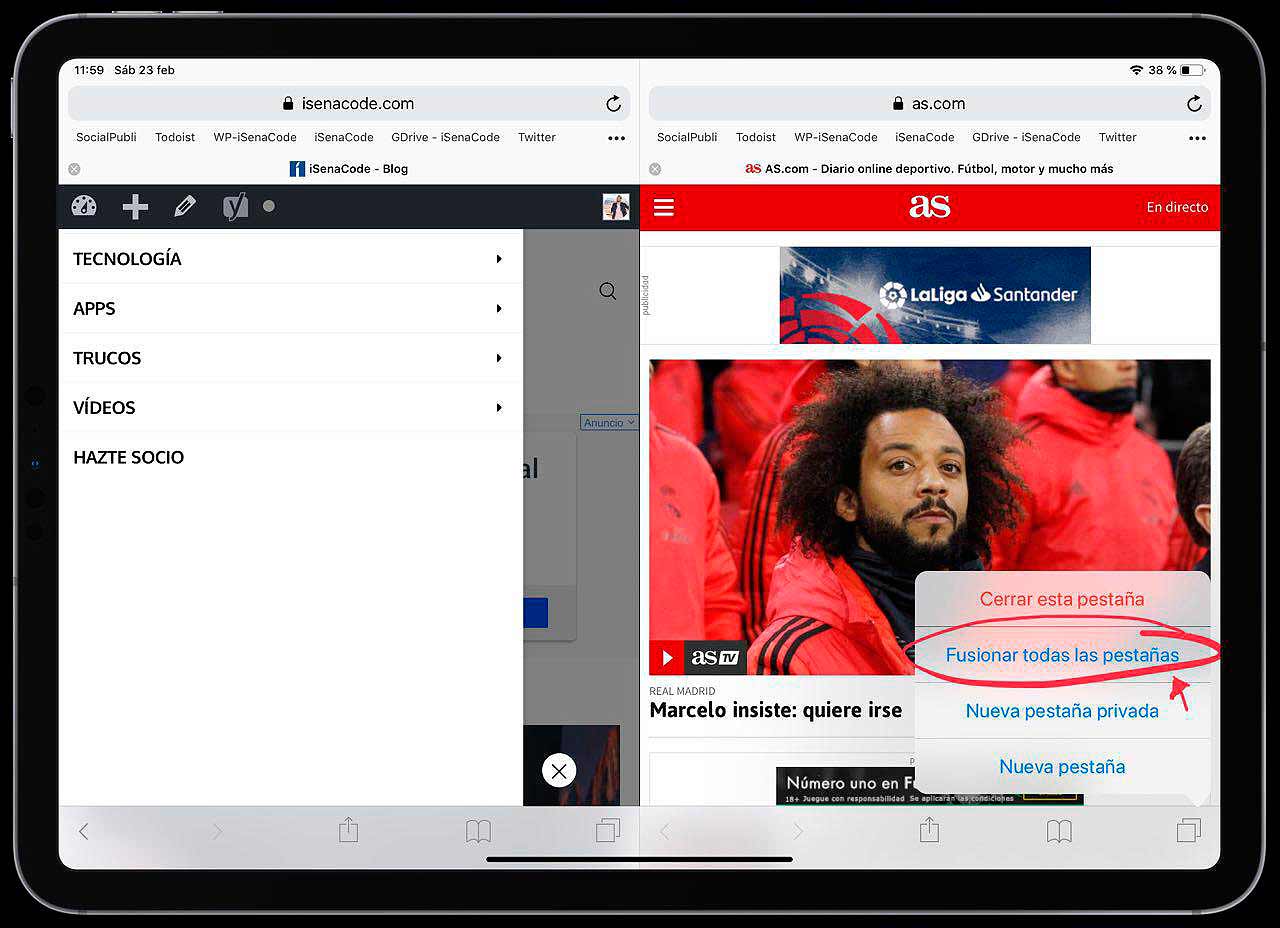
Task: Open Twitter bookmark in left pane
Action: pyautogui.click(x=537, y=138)
